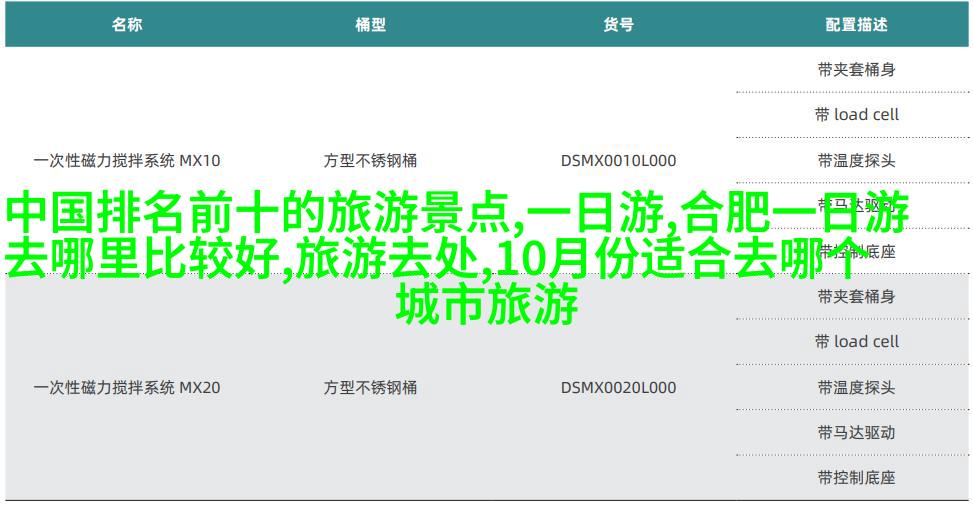Click the green 城市旅游 overlay text
Image resolution: width=973 pixels, height=505 pixels.
[x=486, y=305]
